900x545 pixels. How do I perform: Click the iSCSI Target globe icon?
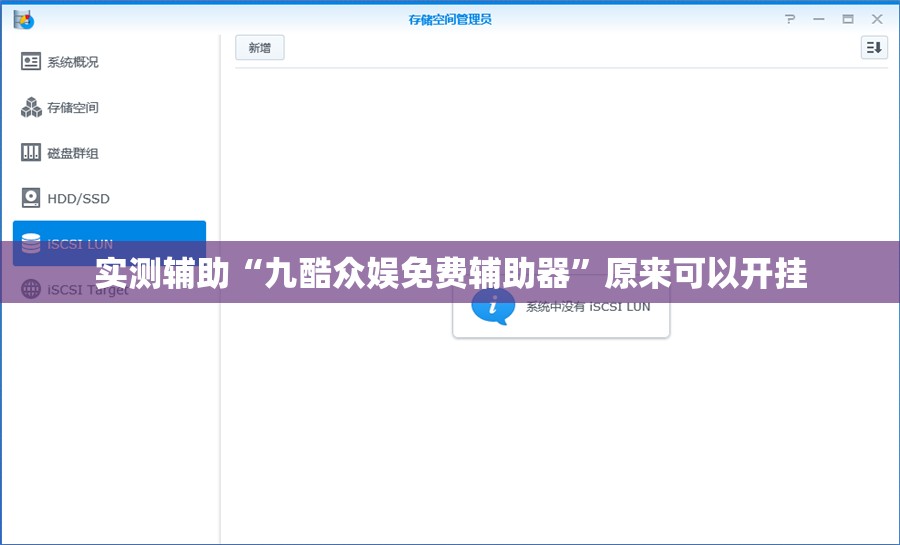coord(30,289)
